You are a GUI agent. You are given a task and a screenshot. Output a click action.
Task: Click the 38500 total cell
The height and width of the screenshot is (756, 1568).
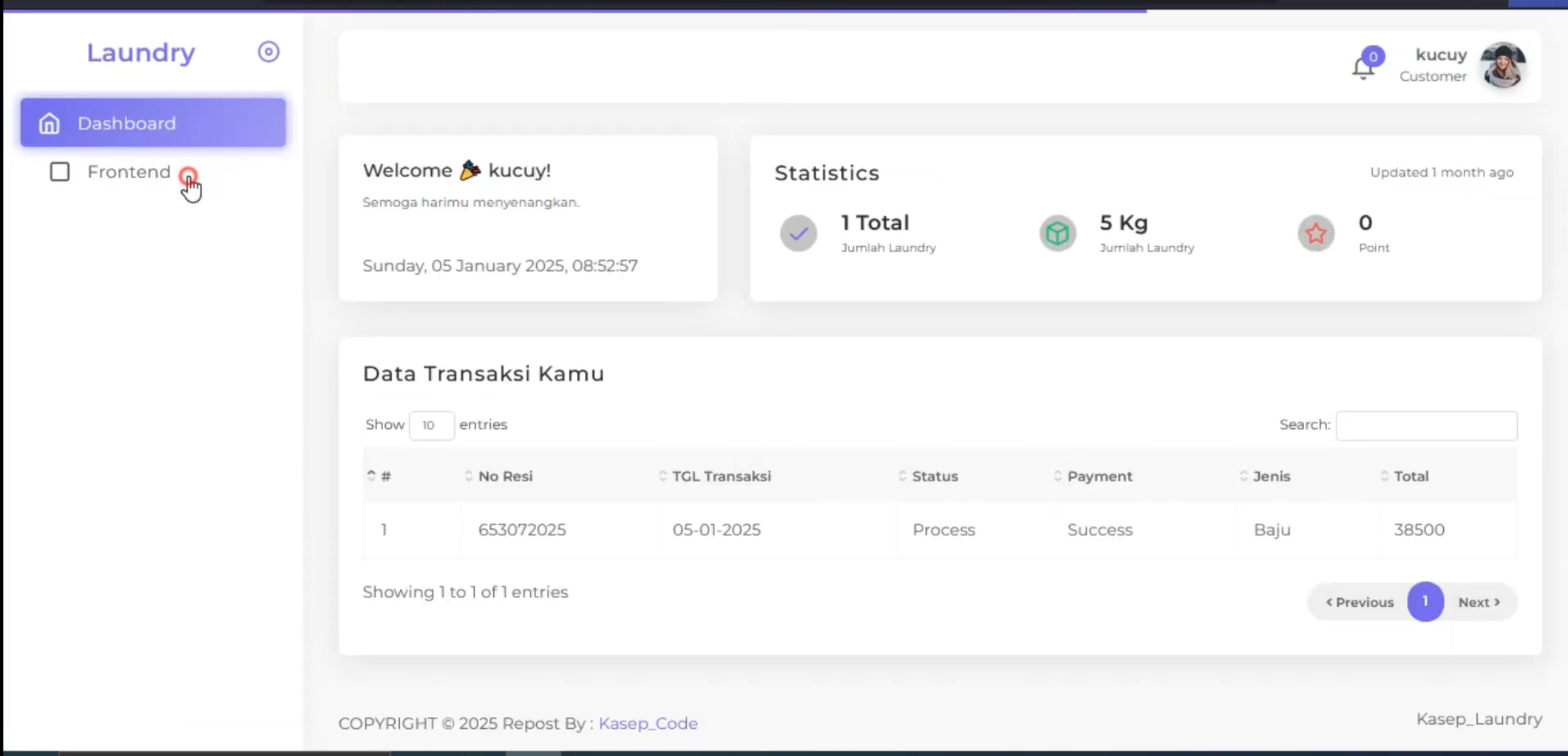(x=1419, y=529)
